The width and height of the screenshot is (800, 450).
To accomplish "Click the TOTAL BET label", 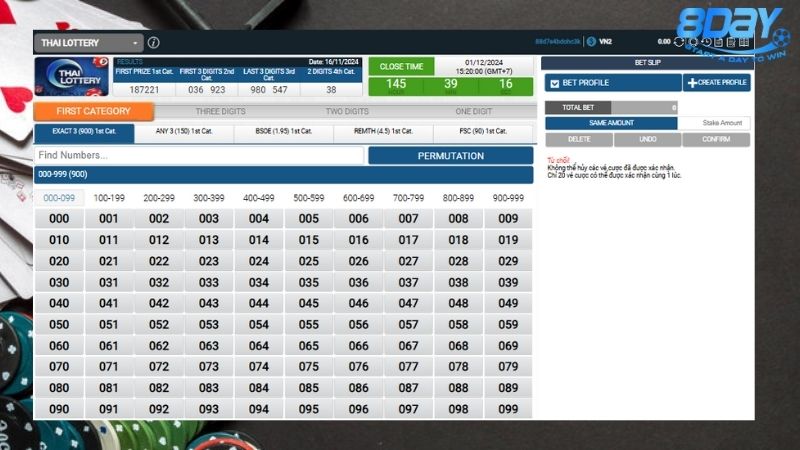I will pyautogui.click(x=578, y=108).
